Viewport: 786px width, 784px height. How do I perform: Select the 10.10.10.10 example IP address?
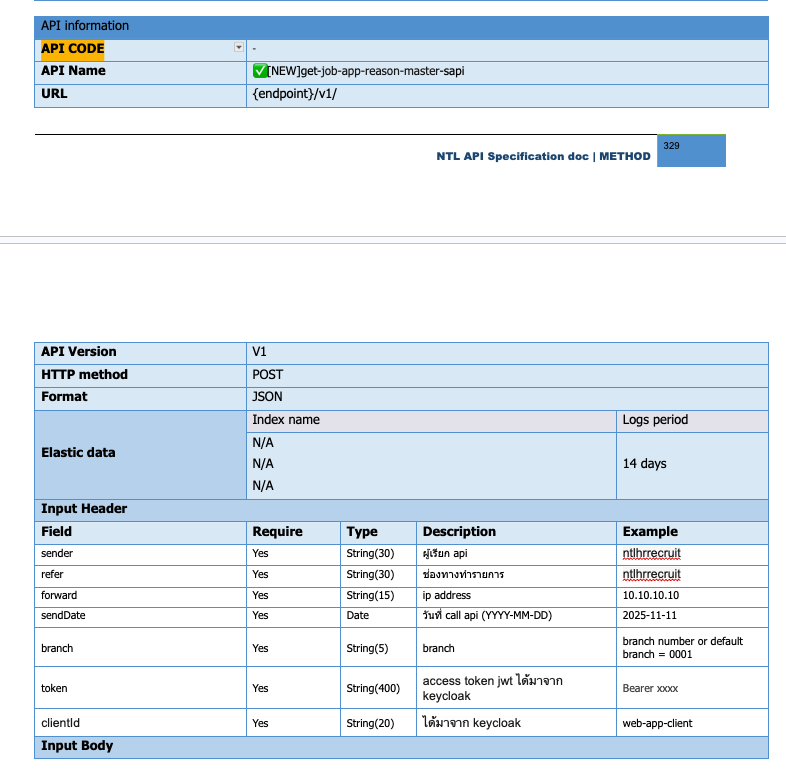pyautogui.click(x=651, y=595)
